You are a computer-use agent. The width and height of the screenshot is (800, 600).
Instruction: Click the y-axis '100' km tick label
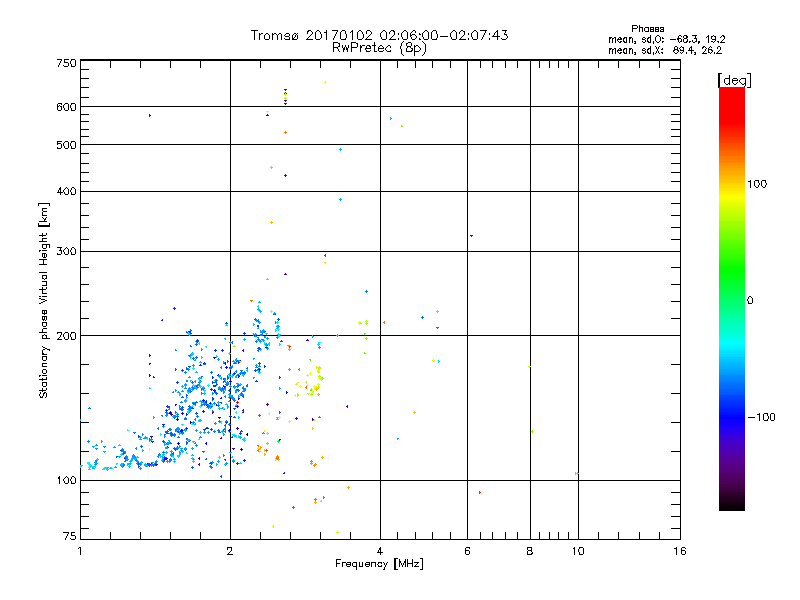(x=66, y=480)
